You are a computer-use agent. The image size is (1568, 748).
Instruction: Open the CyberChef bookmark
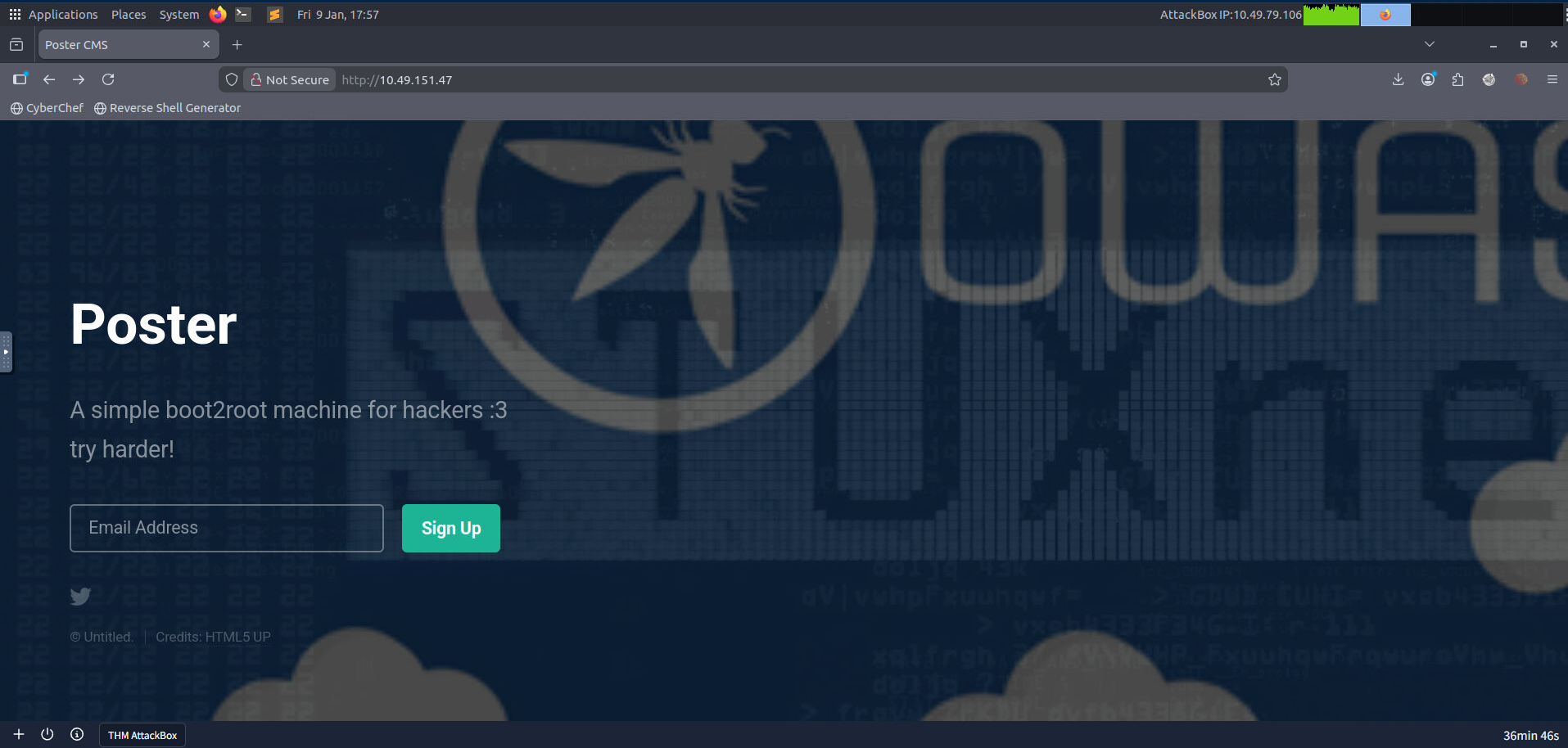(x=47, y=108)
